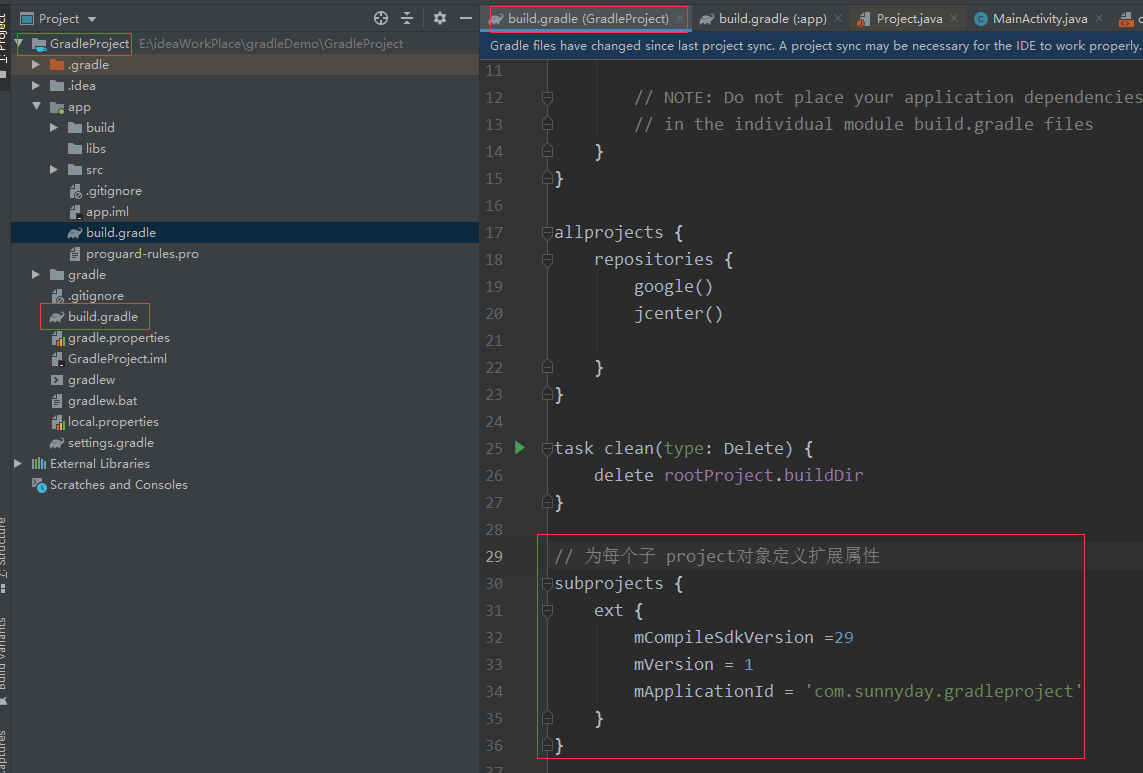This screenshot has width=1143, height=773.
Task: Expand the src folder
Action: 54,169
